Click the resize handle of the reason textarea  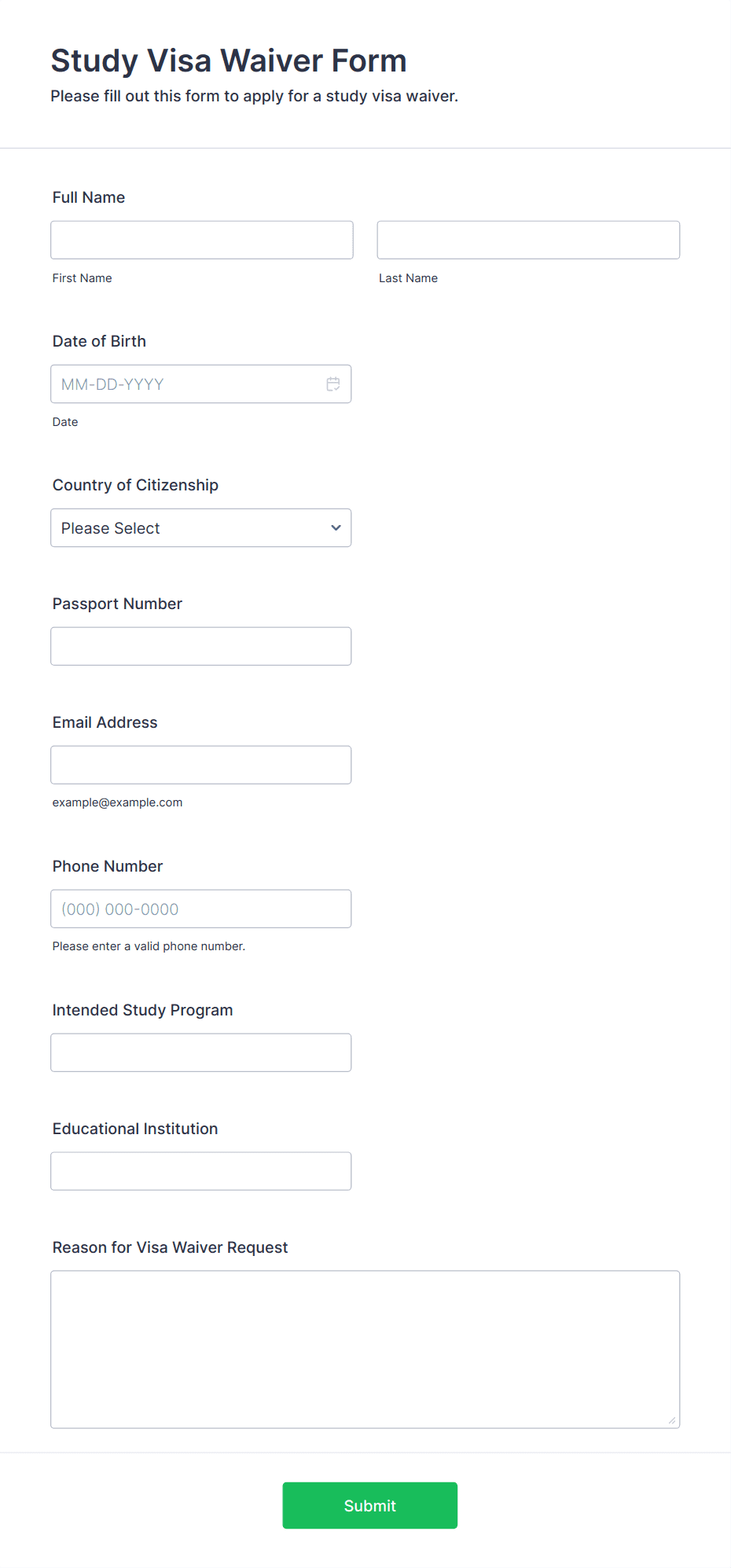[x=672, y=1420]
